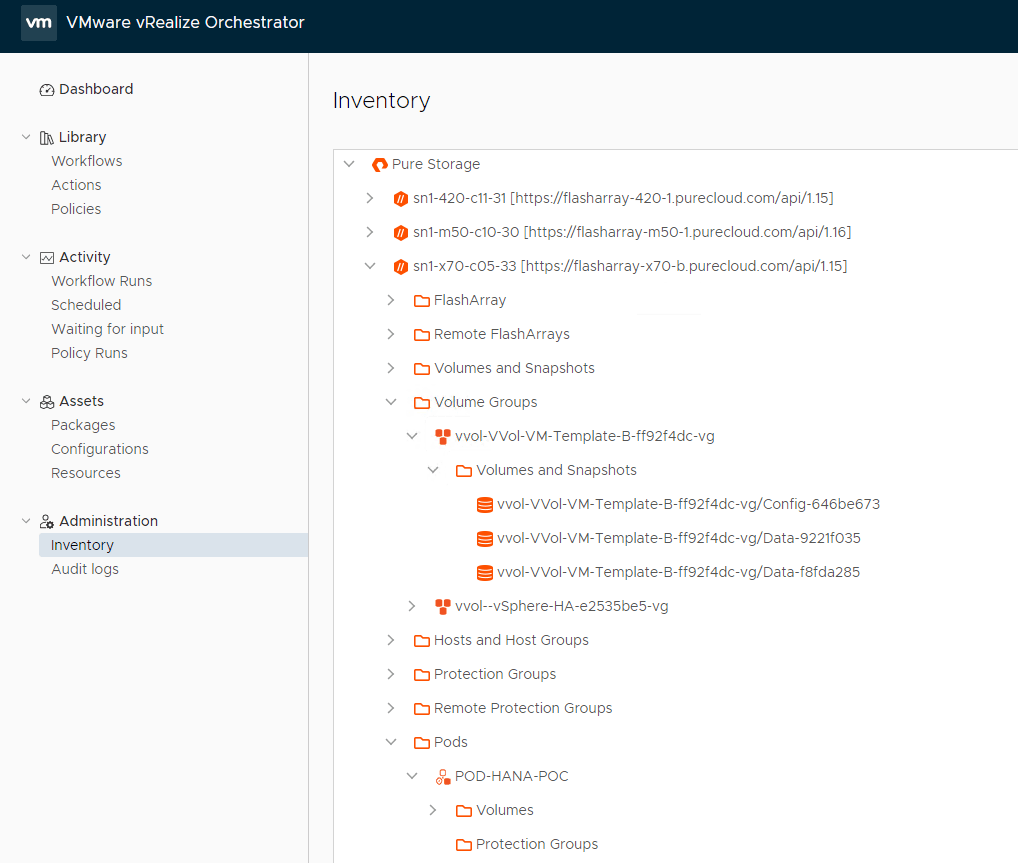Image resolution: width=1018 pixels, height=863 pixels.
Task: Expand the sn1-420-c11-31 array node
Action: coord(370,198)
